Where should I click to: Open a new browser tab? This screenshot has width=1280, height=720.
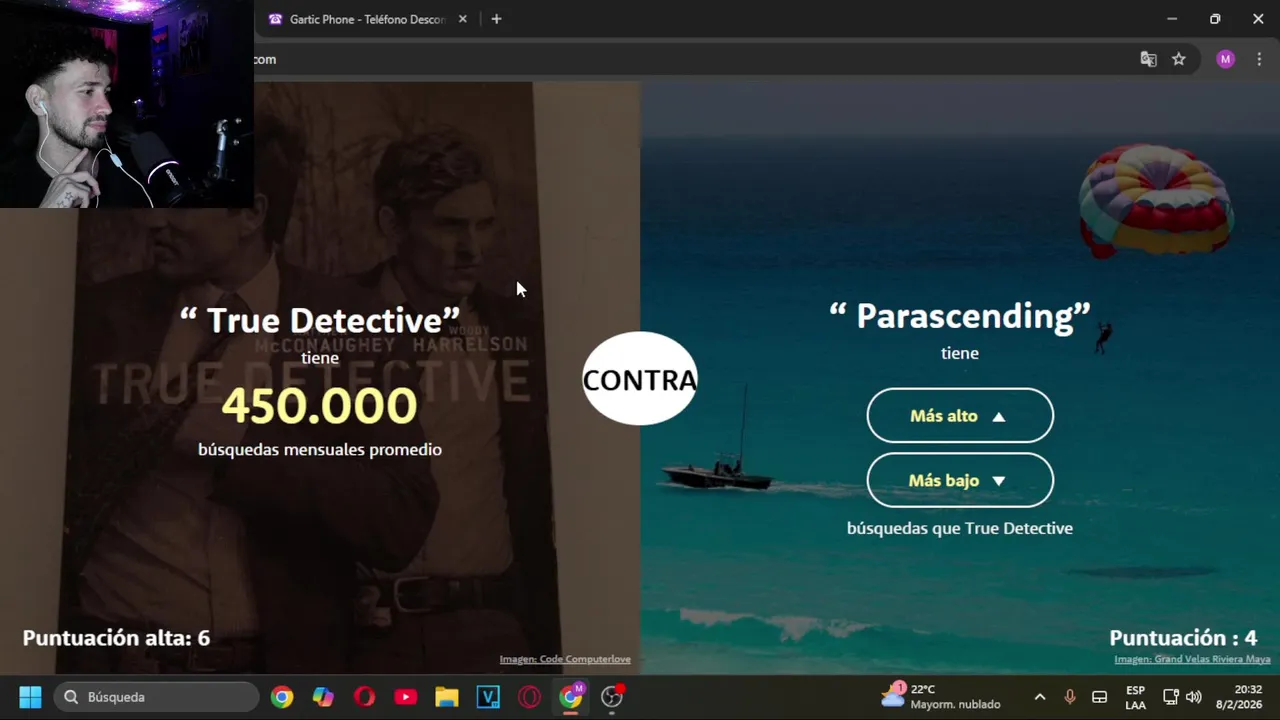pos(496,19)
